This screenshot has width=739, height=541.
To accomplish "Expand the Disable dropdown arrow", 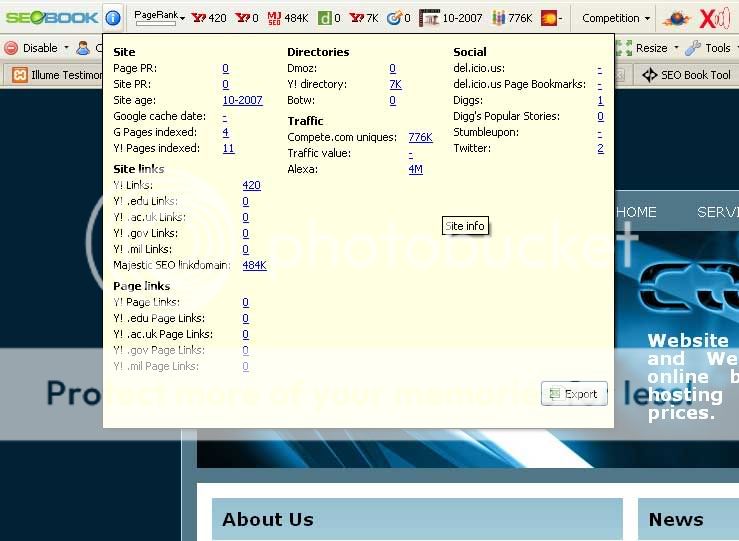I will click(66, 48).
